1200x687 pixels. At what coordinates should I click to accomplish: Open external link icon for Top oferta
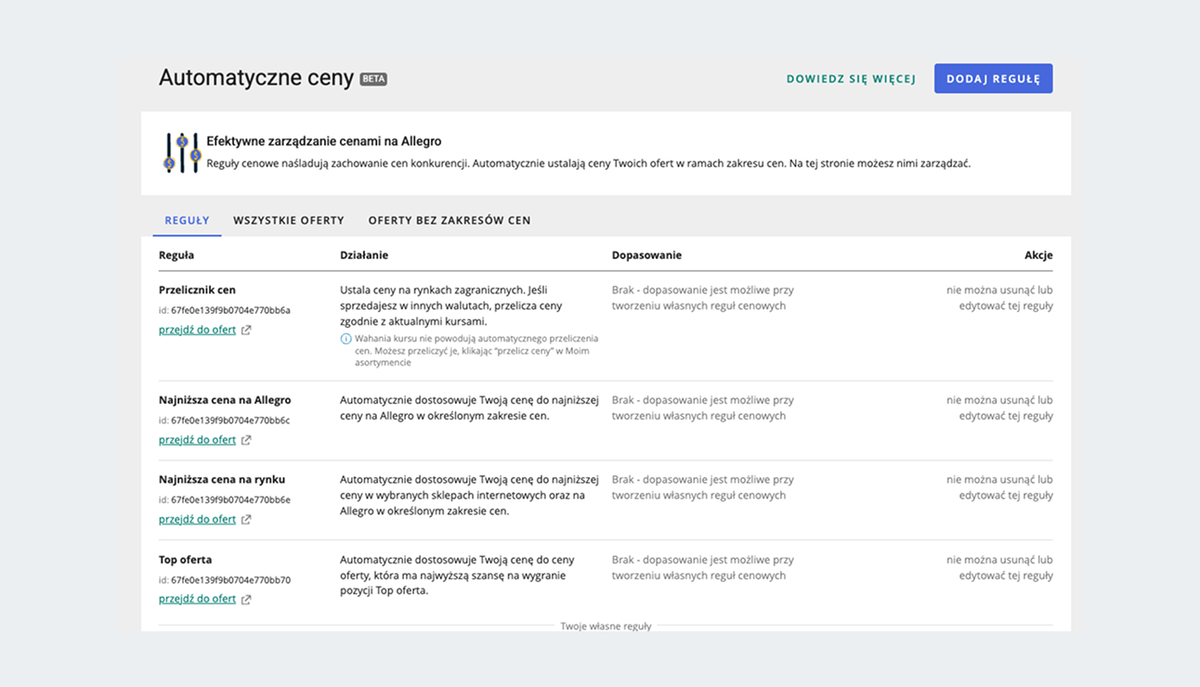coord(246,600)
